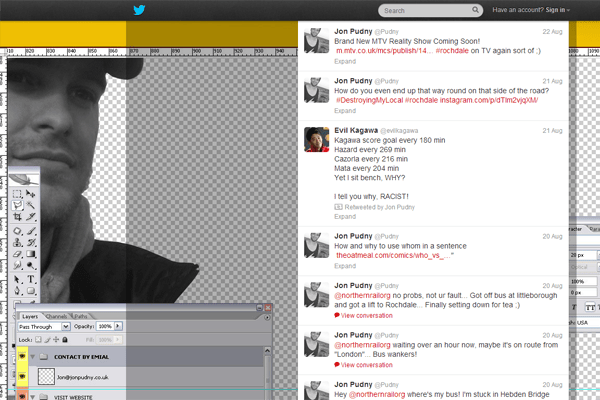This screenshot has width=600, height=400.
Task: Switch to the Paths tab
Action: coord(81,317)
